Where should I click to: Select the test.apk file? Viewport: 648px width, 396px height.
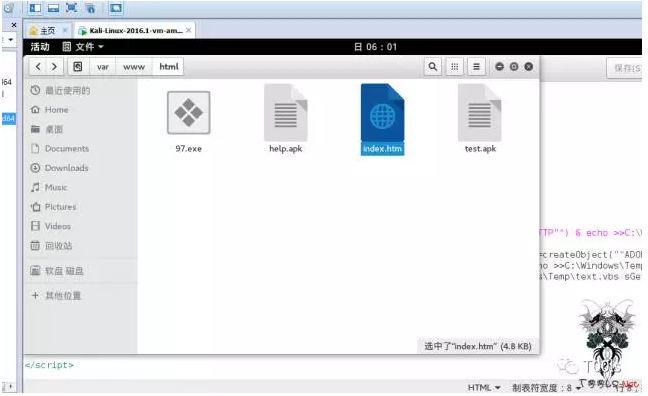coord(480,119)
